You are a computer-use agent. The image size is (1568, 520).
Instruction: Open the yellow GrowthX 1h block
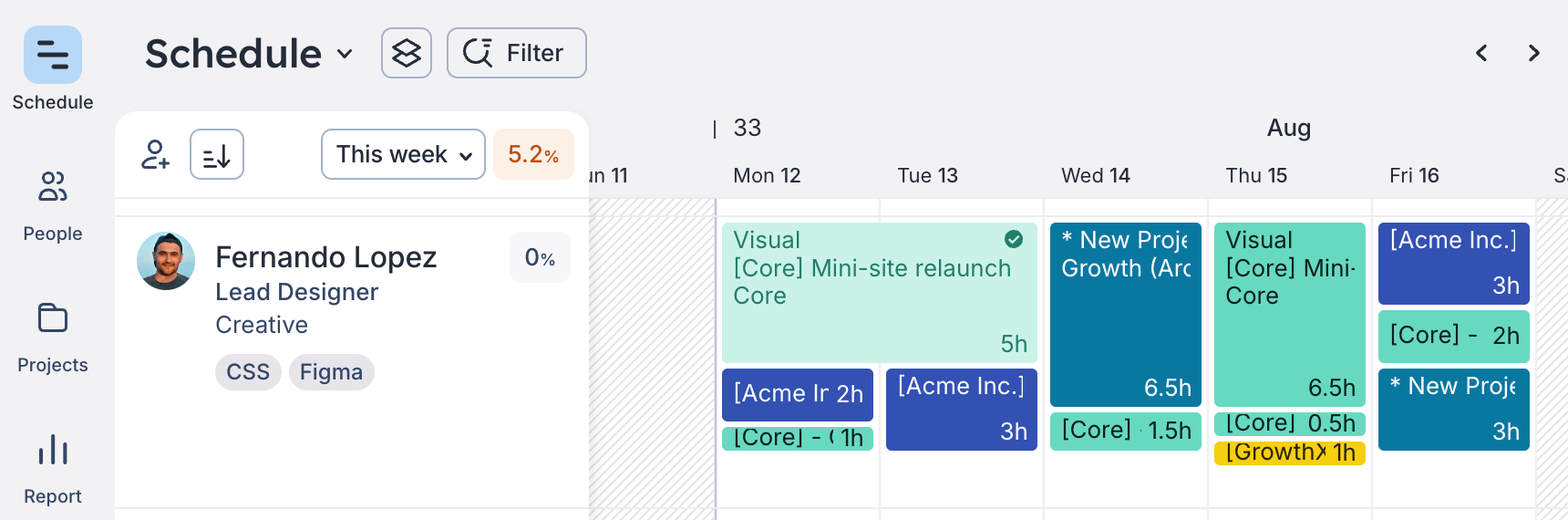[x=1289, y=452]
